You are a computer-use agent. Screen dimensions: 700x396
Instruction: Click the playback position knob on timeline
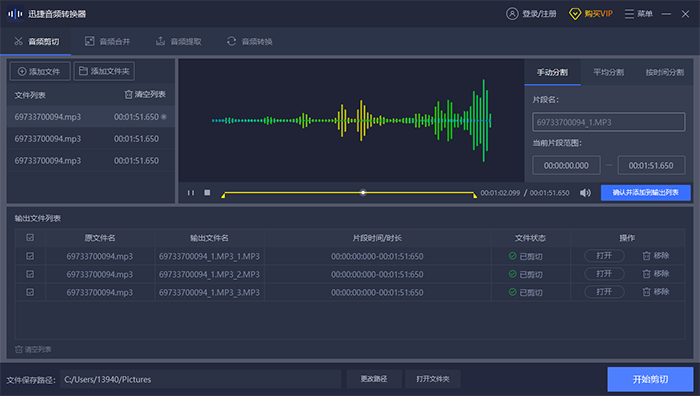point(363,193)
